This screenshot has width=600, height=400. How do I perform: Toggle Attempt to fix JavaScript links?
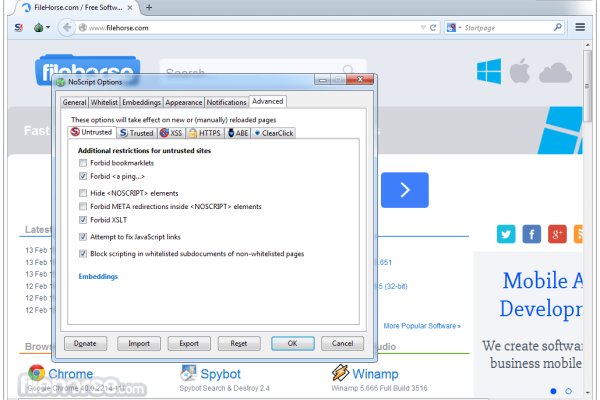click(83, 237)
